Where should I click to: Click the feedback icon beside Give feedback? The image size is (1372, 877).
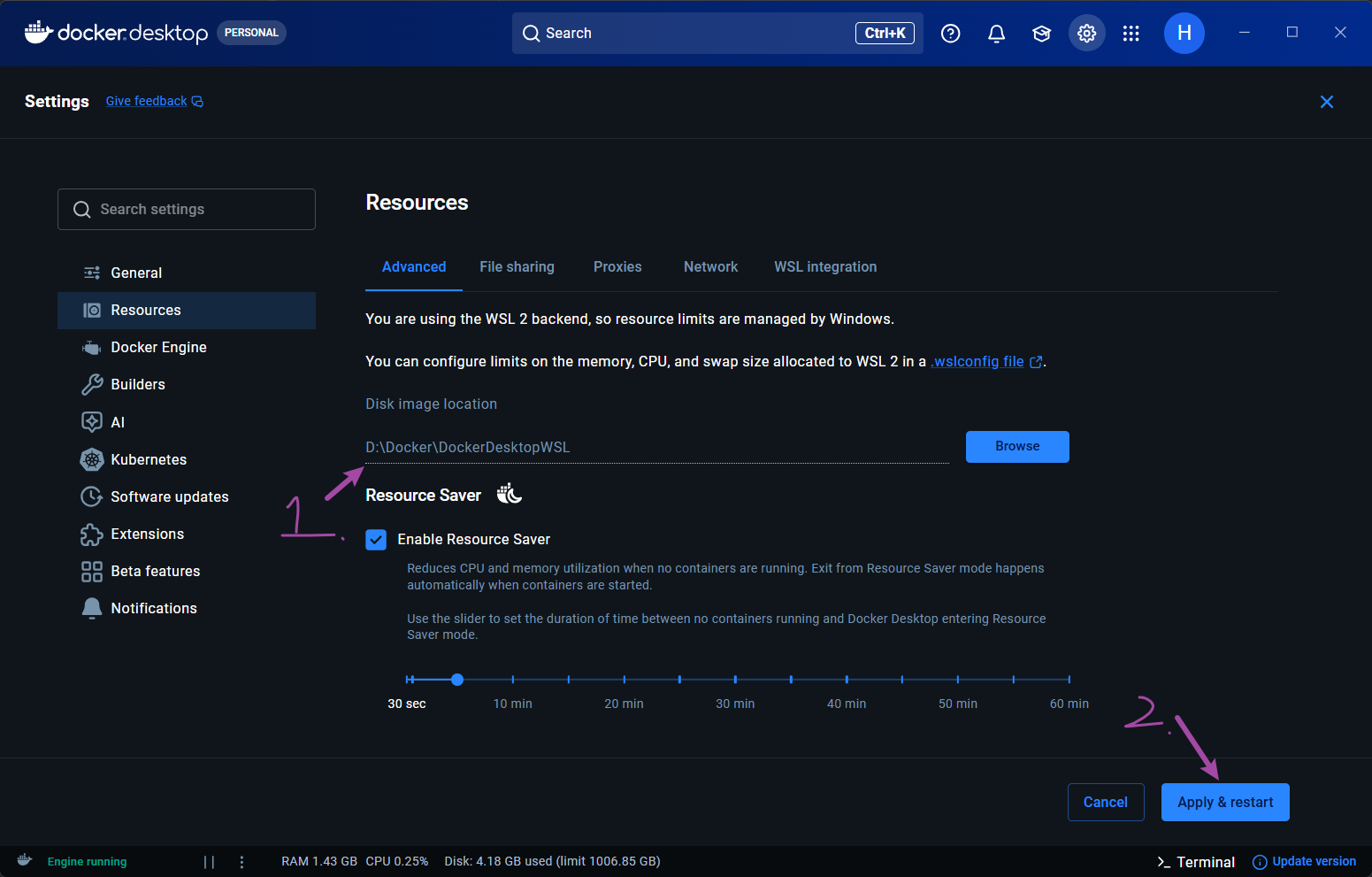click(197, 102)
